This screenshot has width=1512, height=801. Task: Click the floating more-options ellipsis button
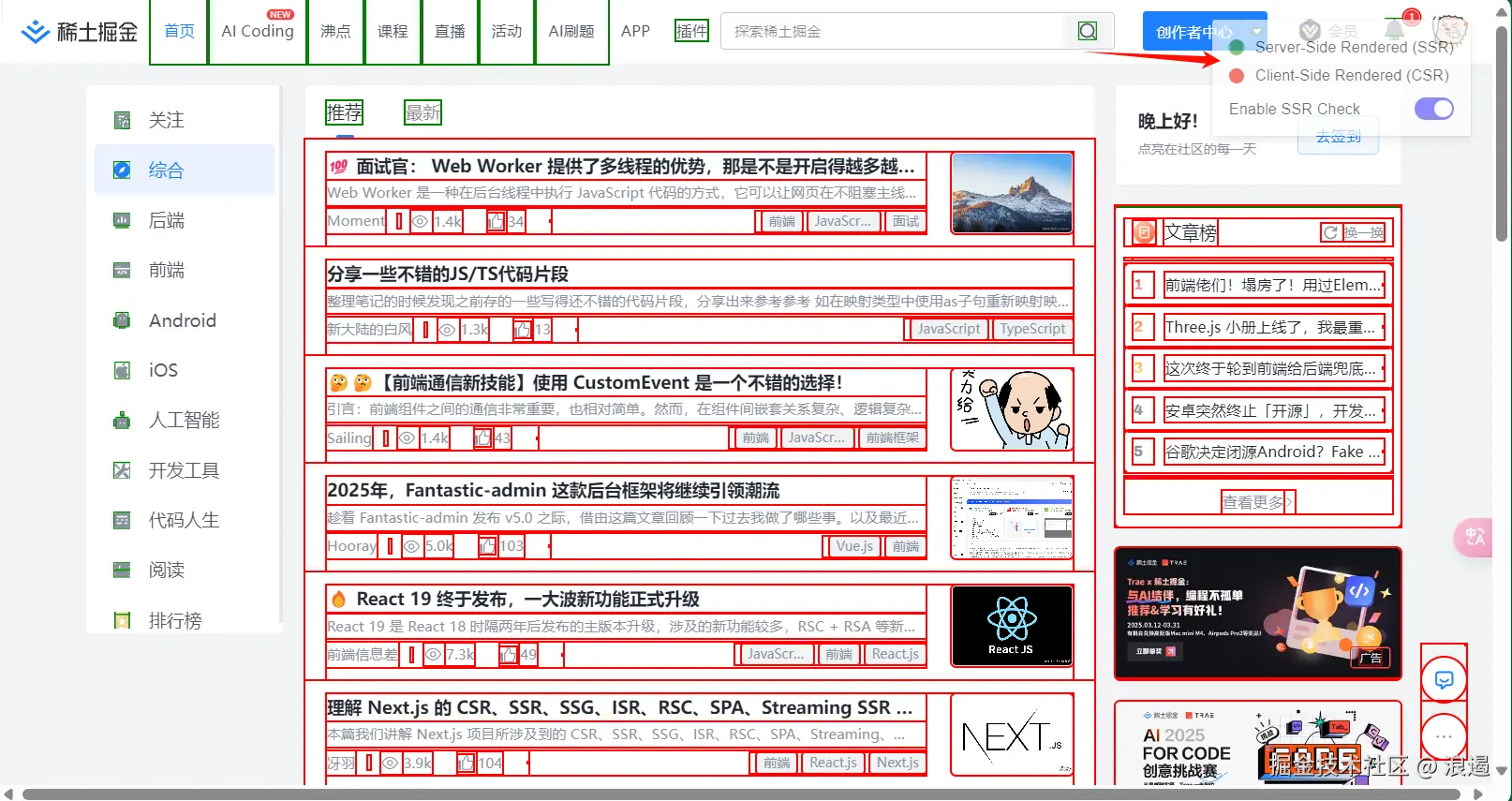pyautogui.click(x=1445, y=736)
